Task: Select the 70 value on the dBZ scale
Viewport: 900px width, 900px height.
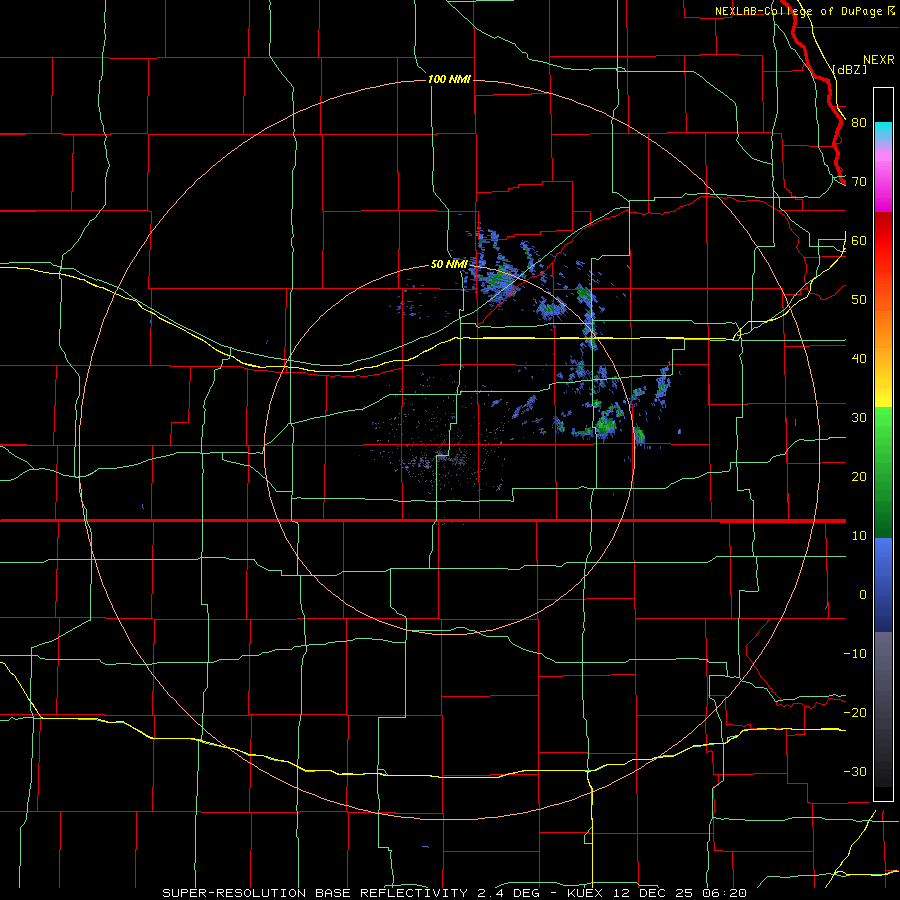Action: click(x=859, y=181)
